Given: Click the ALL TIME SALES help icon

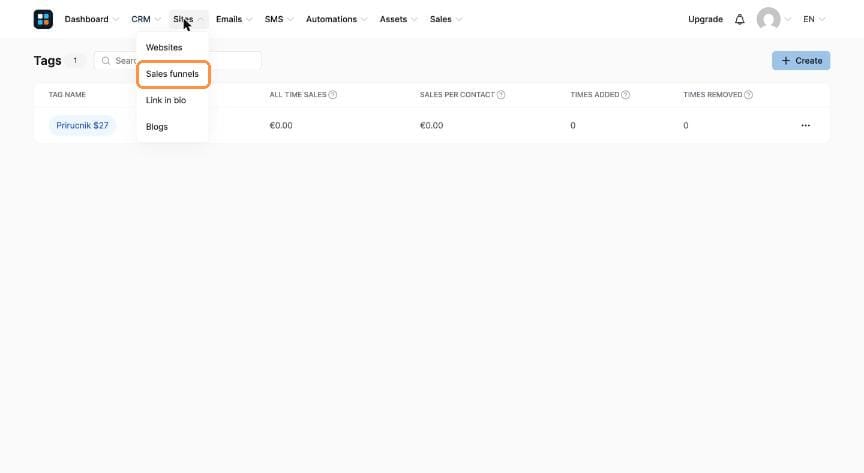Looking at the screenshot, I should pyautogui.click(x=333, y=95).
